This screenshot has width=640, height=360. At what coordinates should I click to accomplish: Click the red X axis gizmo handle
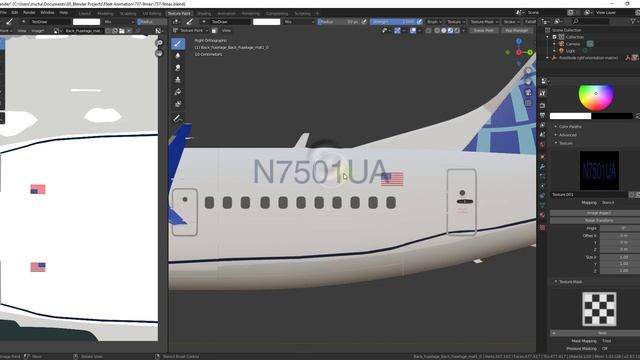coord(519,52)
